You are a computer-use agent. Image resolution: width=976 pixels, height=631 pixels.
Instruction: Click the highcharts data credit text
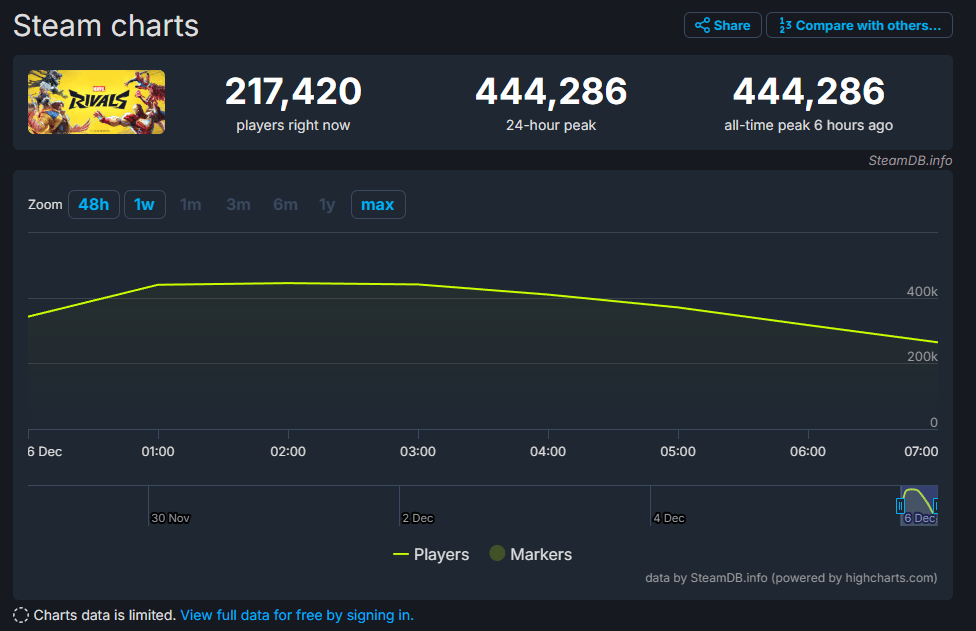pos(791,577)
